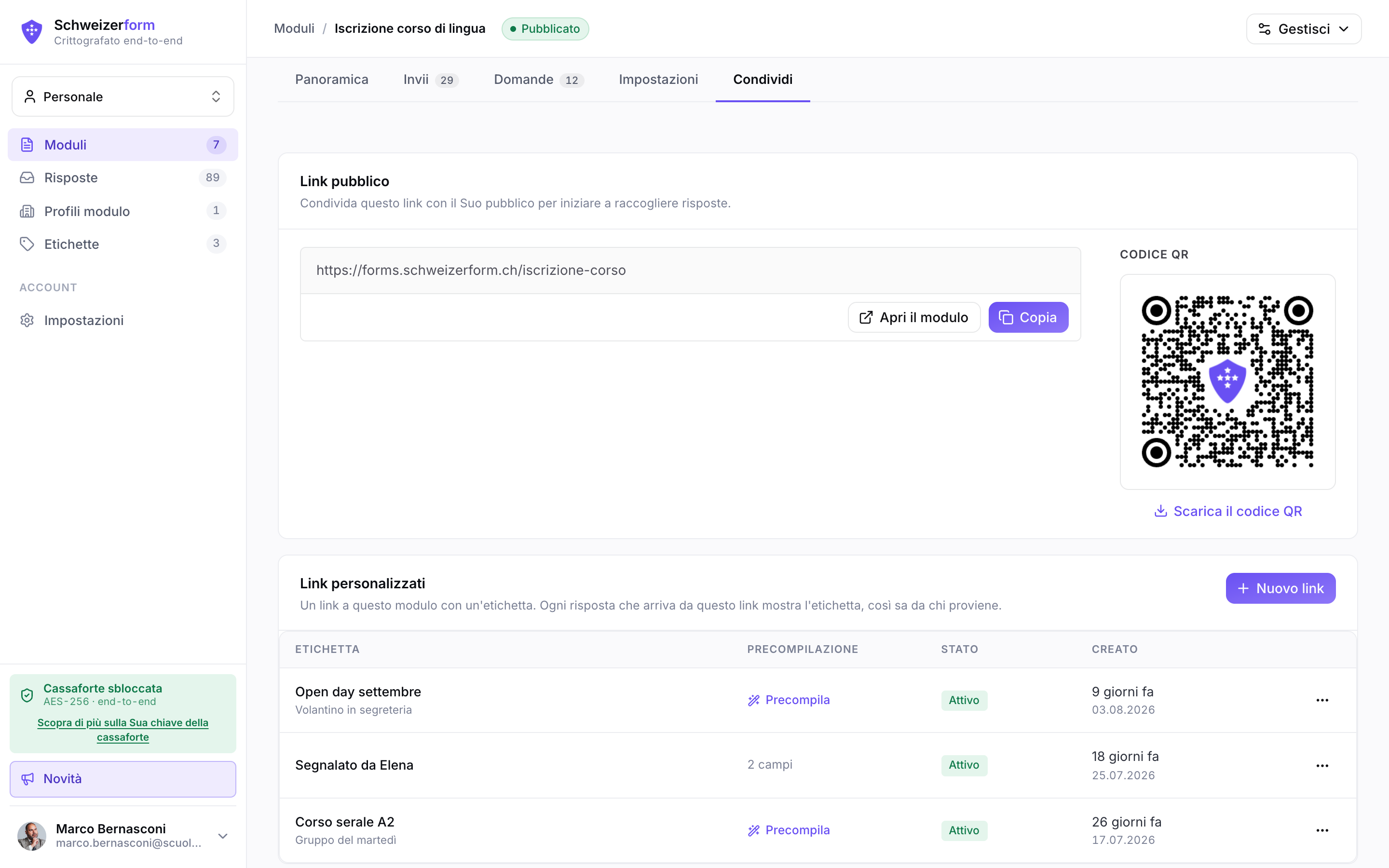Copy the public link with Copia
The width and height of the screenshot is (1389, 868).
tap(1028, 317)
